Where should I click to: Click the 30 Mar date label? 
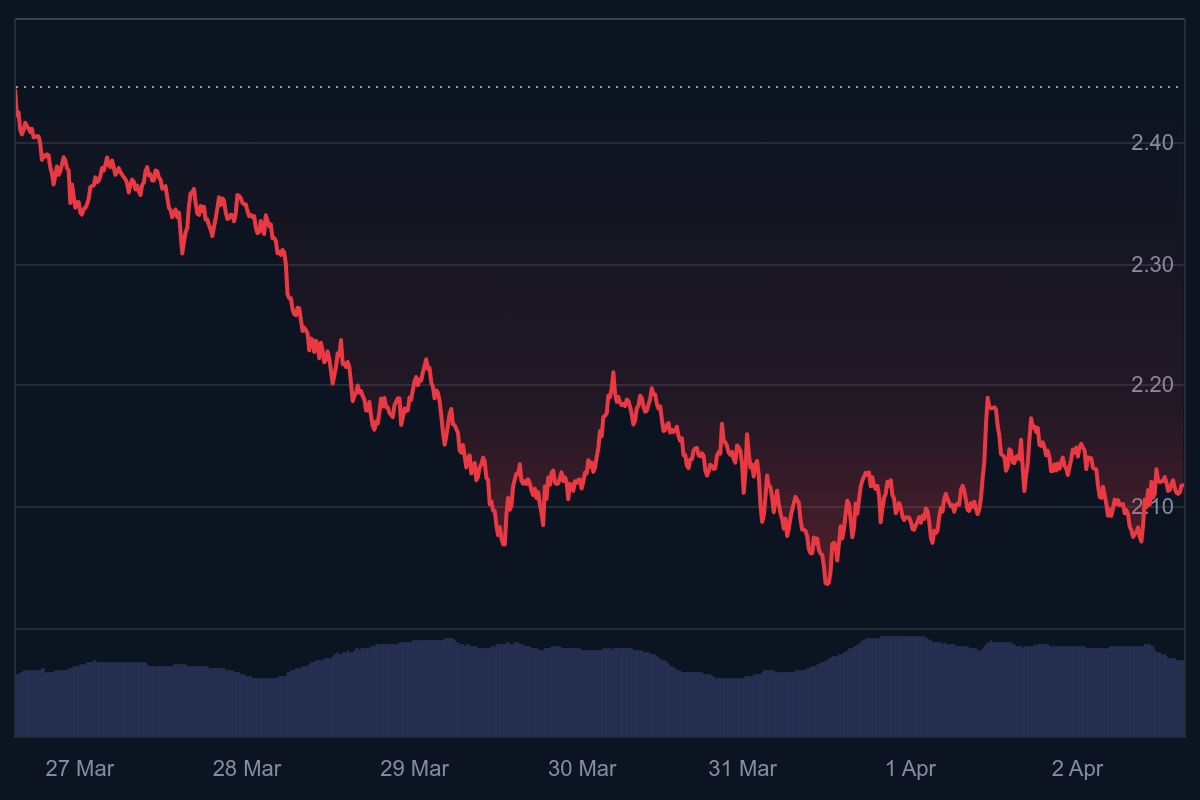pos(582,769)
